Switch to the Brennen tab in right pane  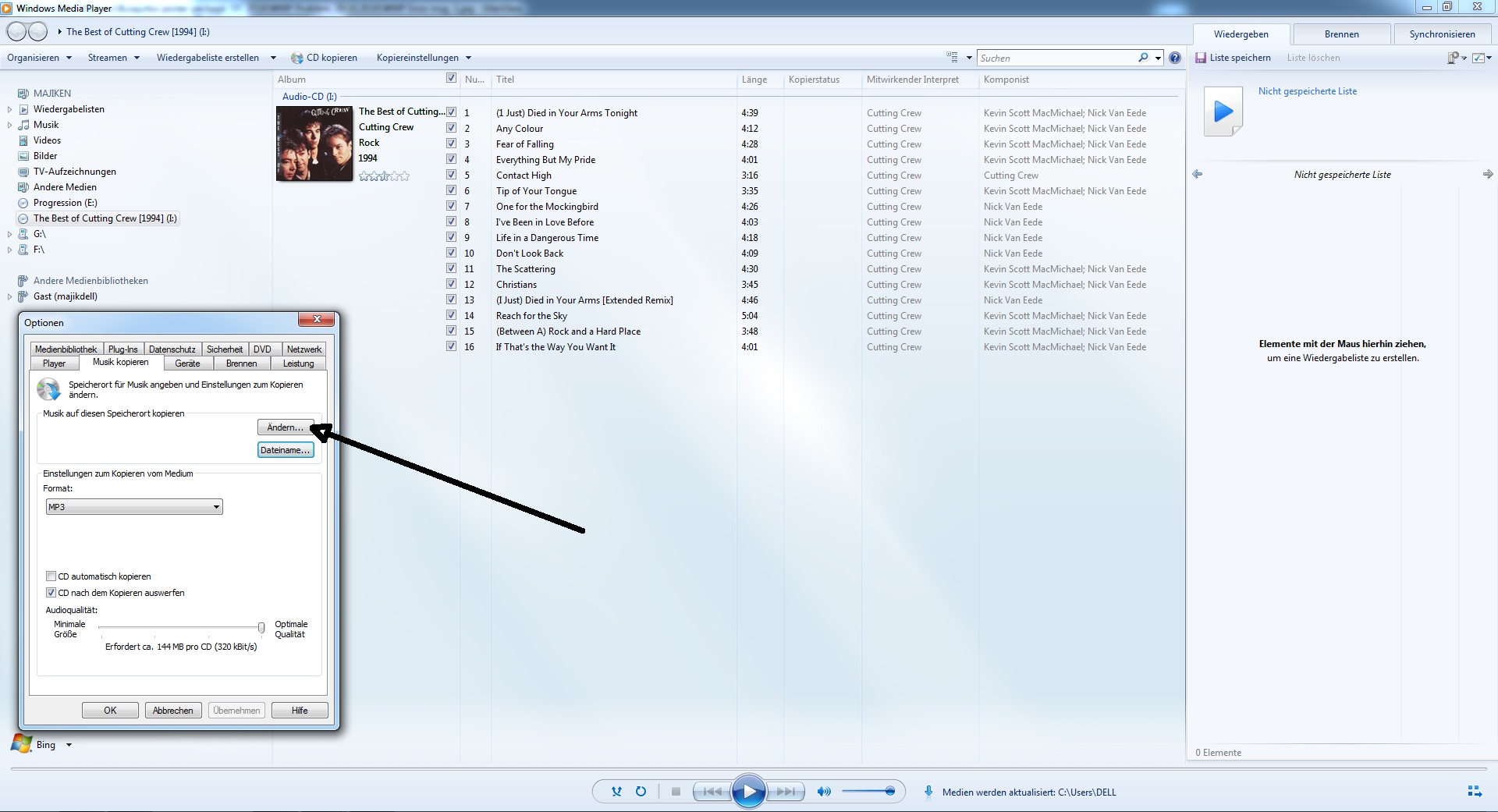[1341, 34]
